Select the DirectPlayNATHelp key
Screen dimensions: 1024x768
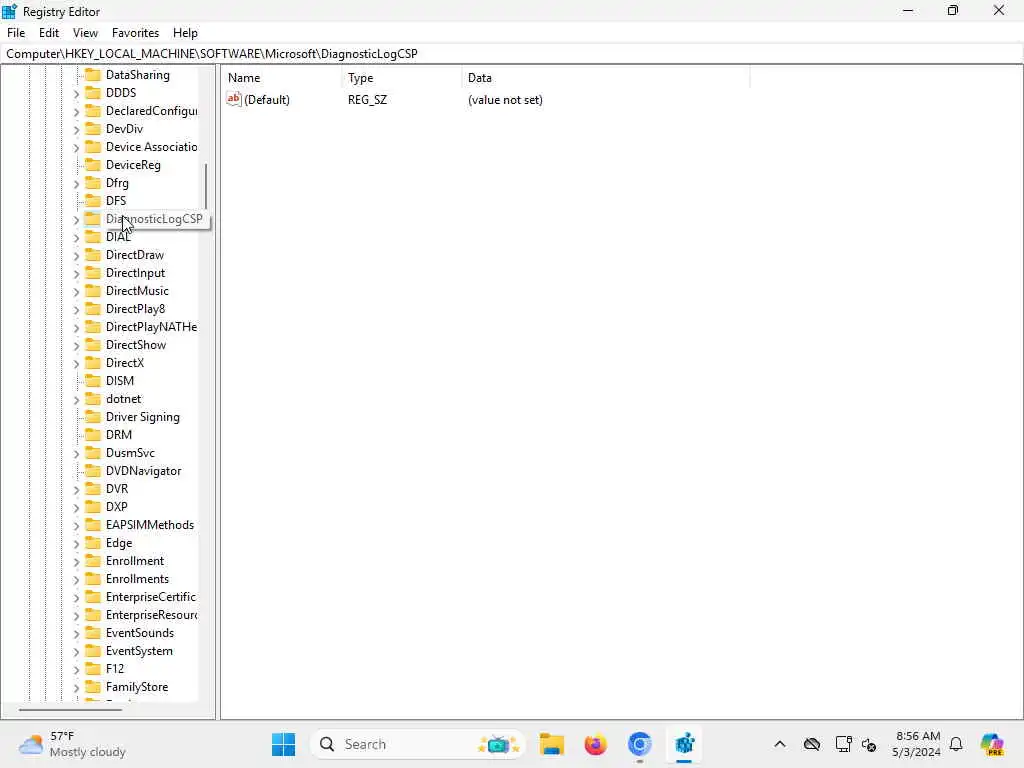152,327
